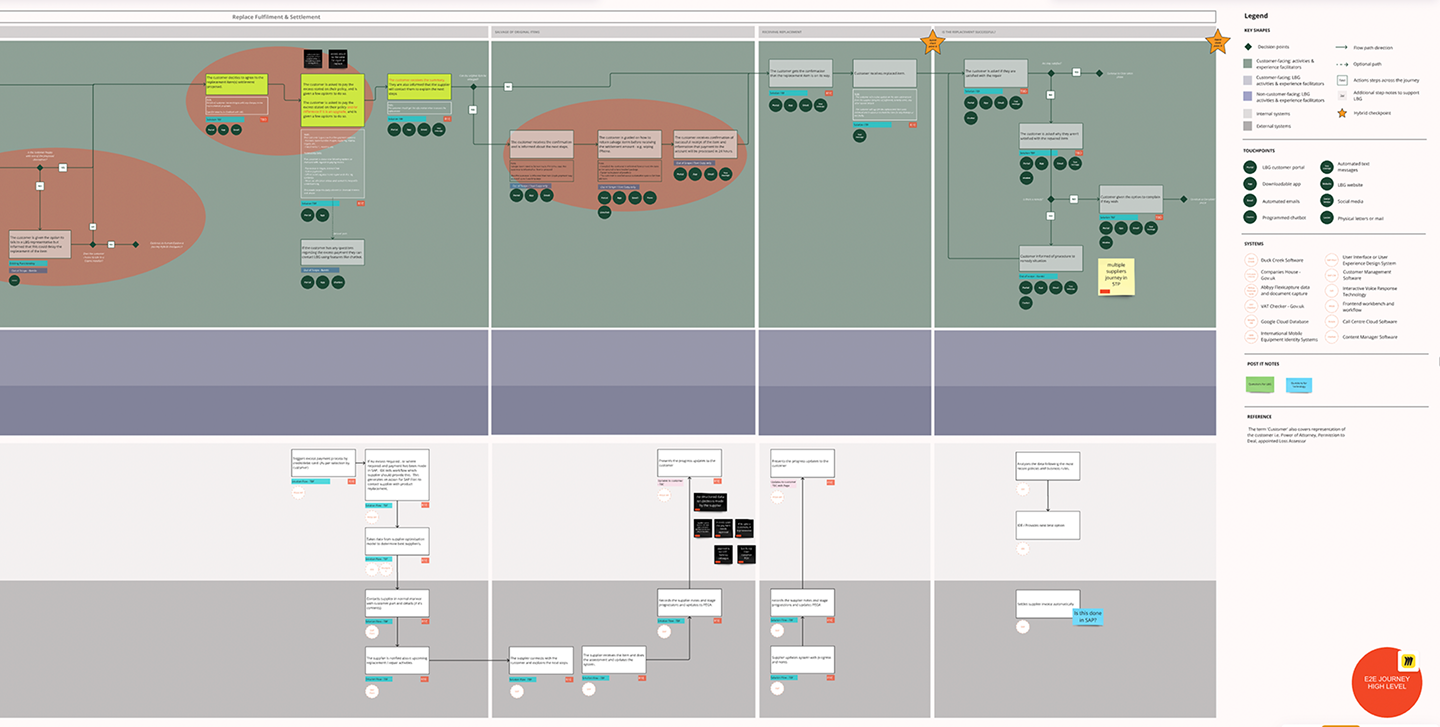Select the Downloadable app touchpoint icon in legend
Screen dimensions: 1440x727
click(1250, 184)
